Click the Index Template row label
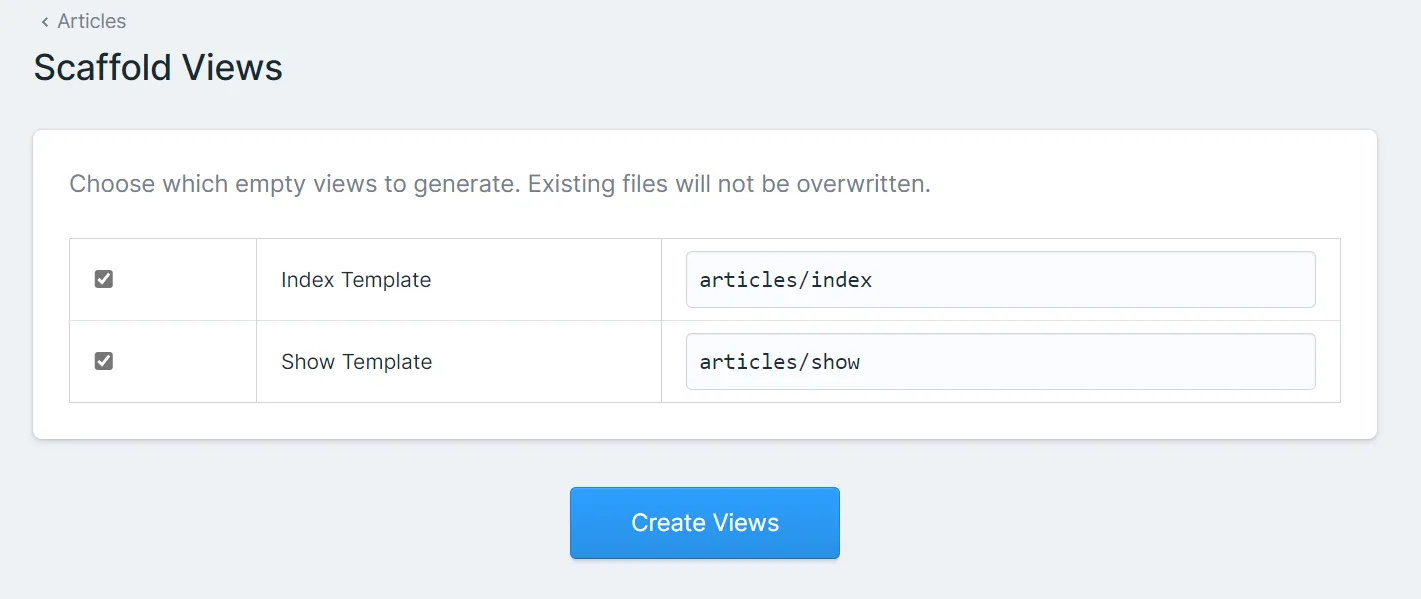The width and height of the screenshot is (1421, 599). 356,280
